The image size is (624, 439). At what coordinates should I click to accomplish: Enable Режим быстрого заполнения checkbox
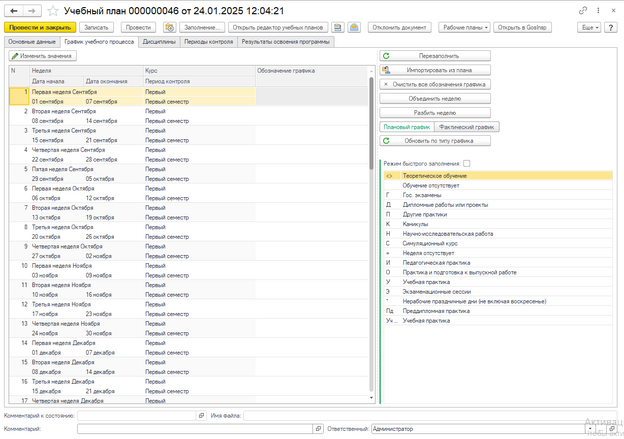[466, 163]
